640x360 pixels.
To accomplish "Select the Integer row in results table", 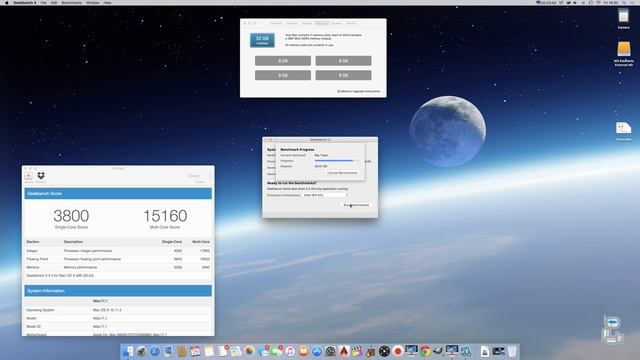I will [x=118, y=251].
